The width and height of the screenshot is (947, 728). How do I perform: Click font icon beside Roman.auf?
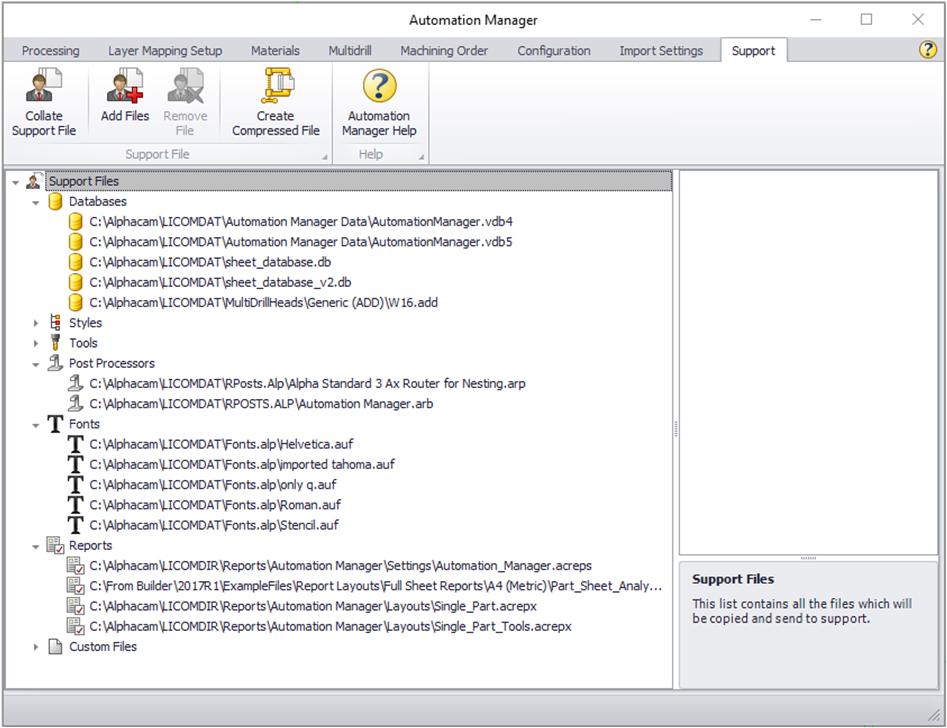pos(75,504)
